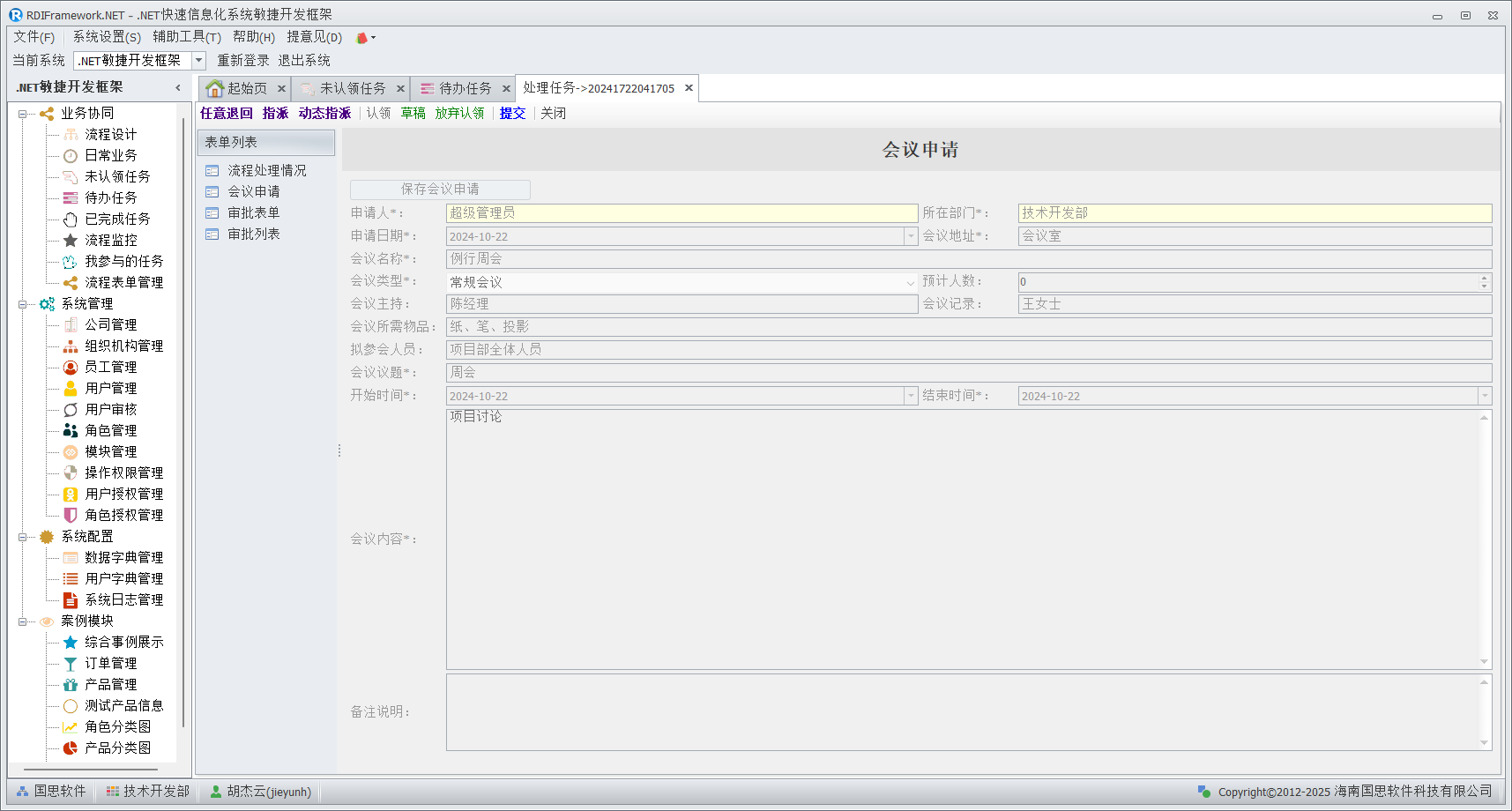
Task: Expand the 会议类型 combo box
Action: (x=910, y=283)
